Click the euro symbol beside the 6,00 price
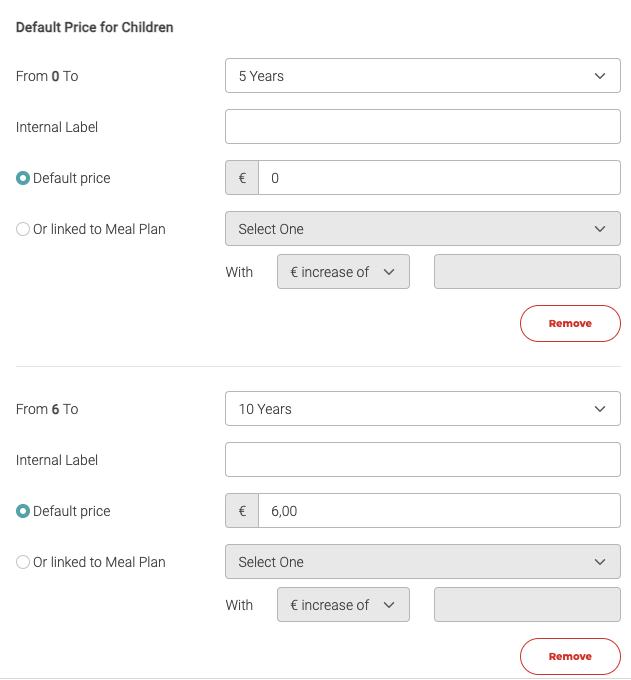This screenshot has height=680, width=631. 242,511
